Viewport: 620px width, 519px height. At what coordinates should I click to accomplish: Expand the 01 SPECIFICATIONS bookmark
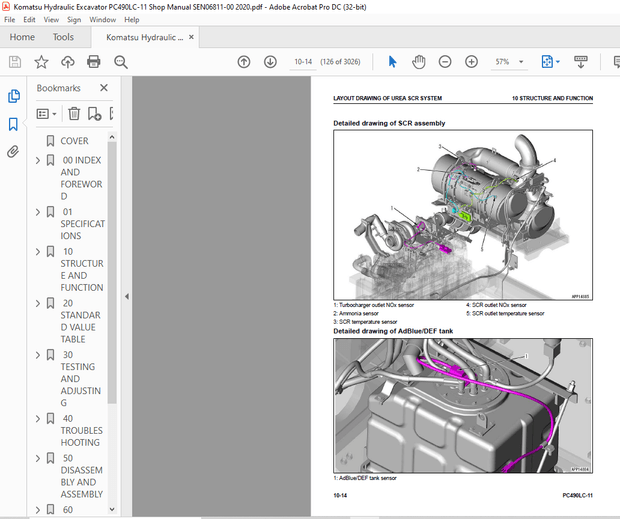(x=38, y=212)
